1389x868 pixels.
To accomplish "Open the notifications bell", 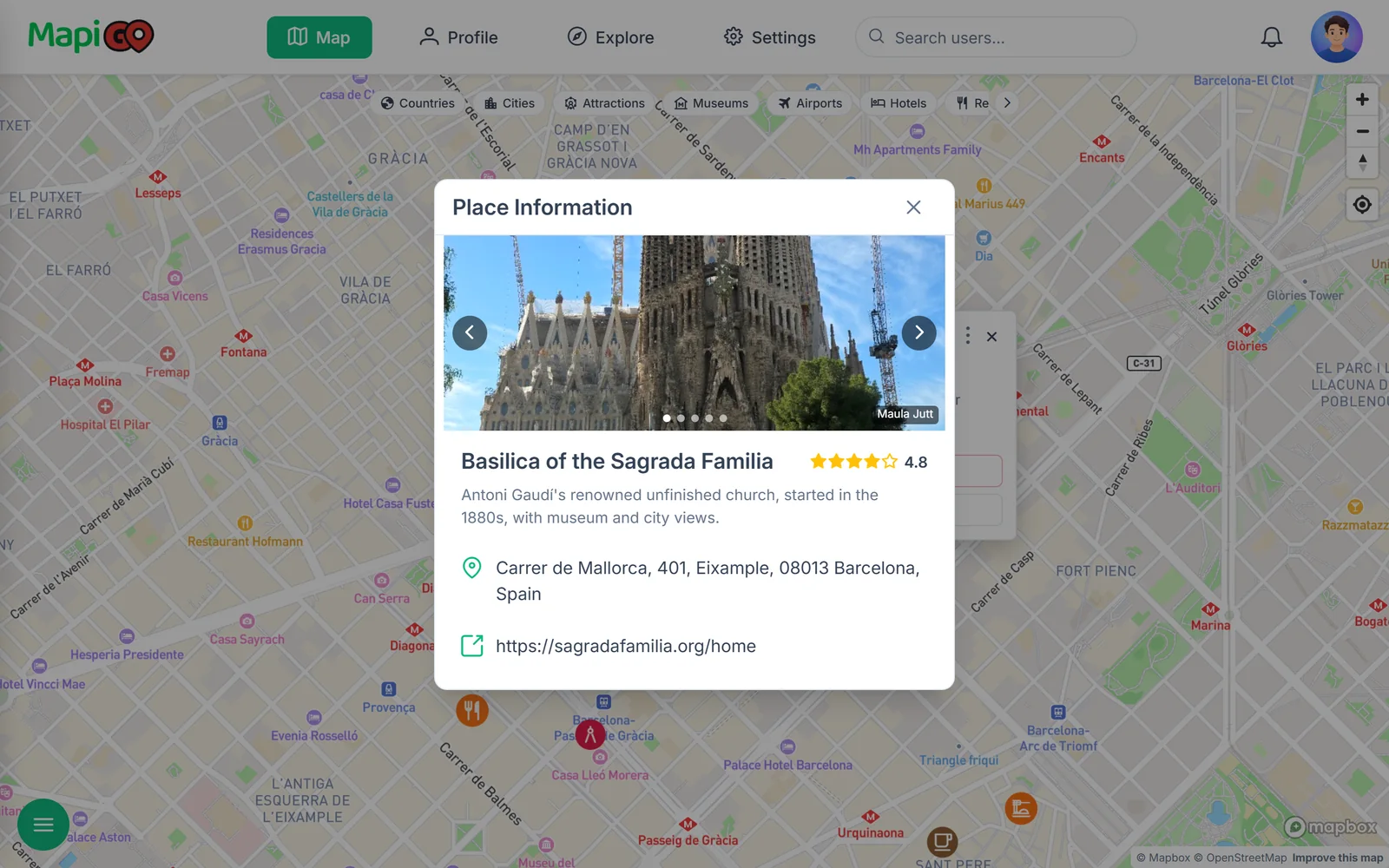I will pos(1272,37).
